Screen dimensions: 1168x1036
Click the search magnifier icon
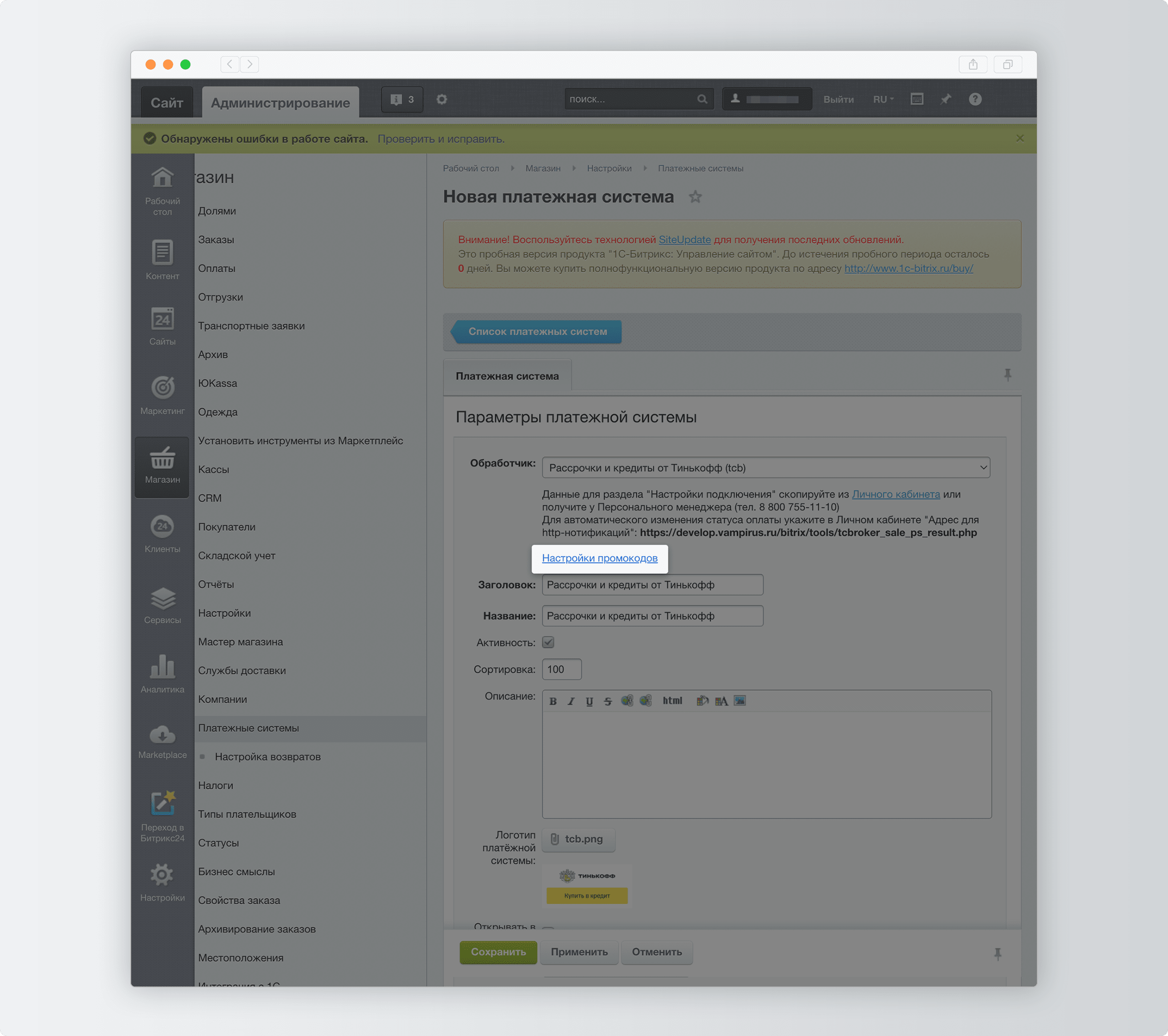tap(702, 99)
